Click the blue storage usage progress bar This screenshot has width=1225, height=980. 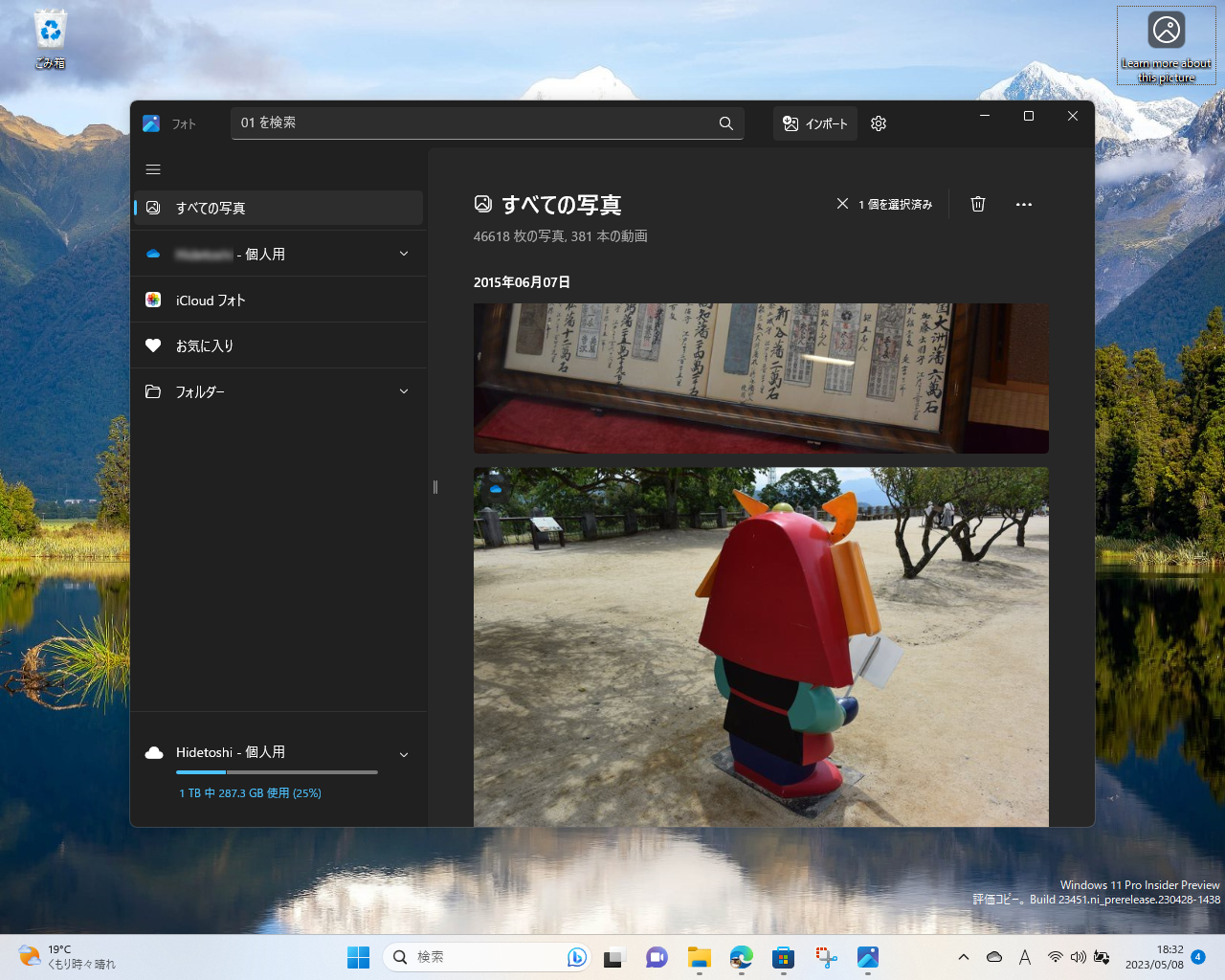tap(200, 772)
